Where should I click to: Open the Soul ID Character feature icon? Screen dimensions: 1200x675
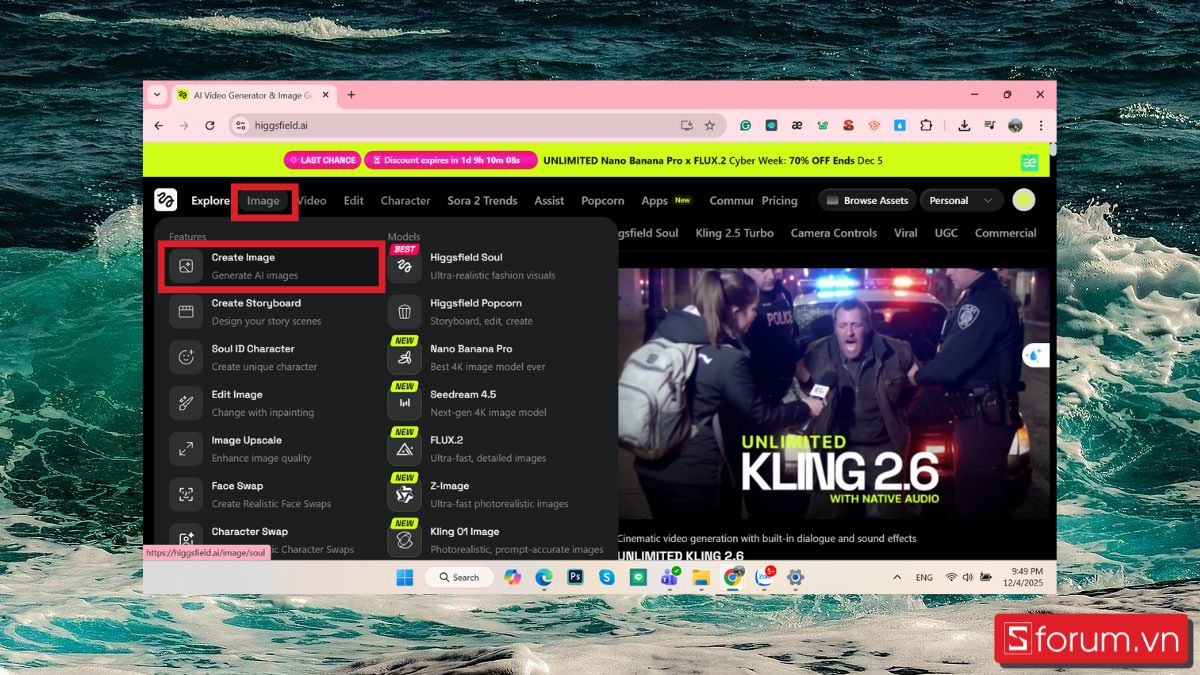(186, 357)
